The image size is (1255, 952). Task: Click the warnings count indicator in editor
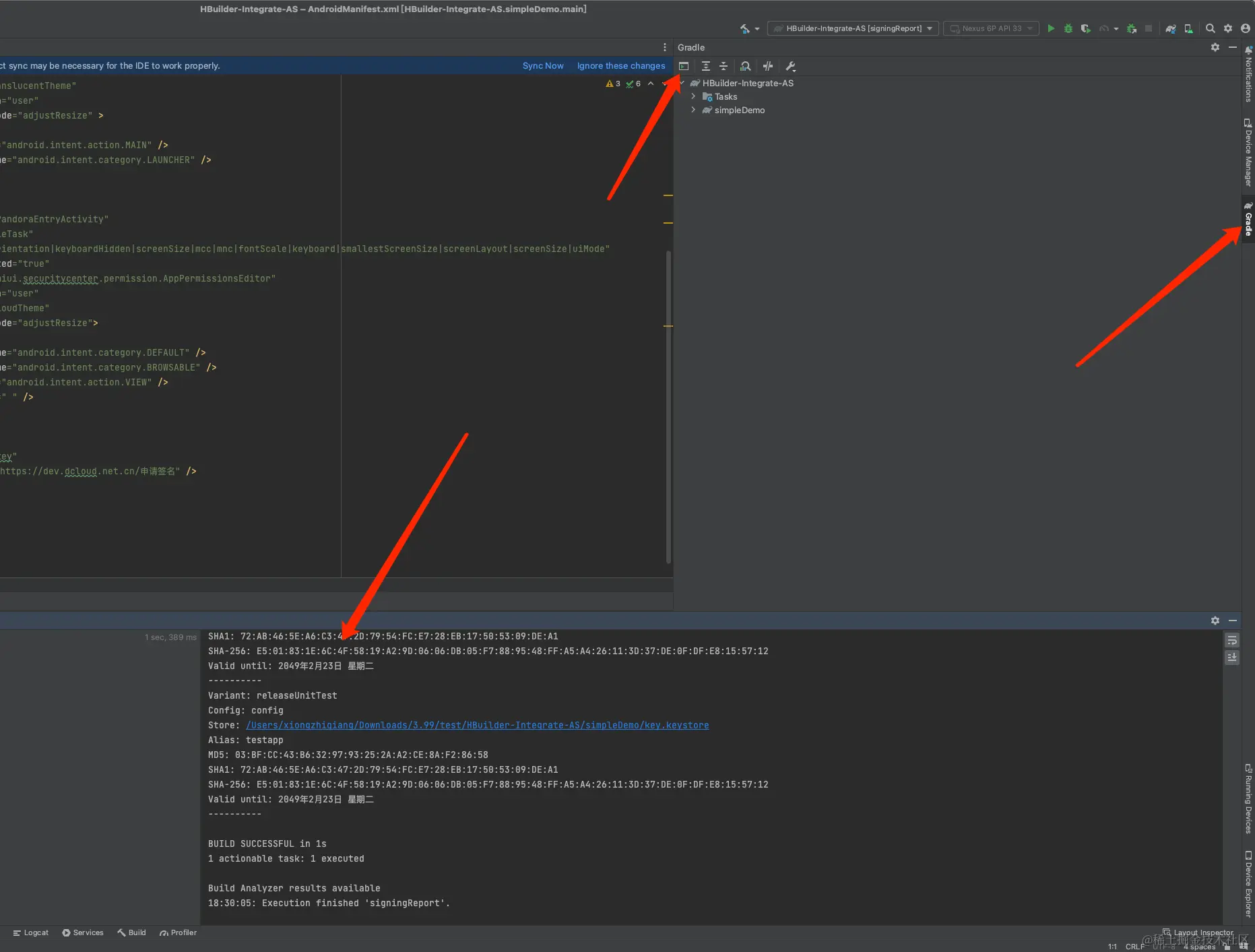614,84
